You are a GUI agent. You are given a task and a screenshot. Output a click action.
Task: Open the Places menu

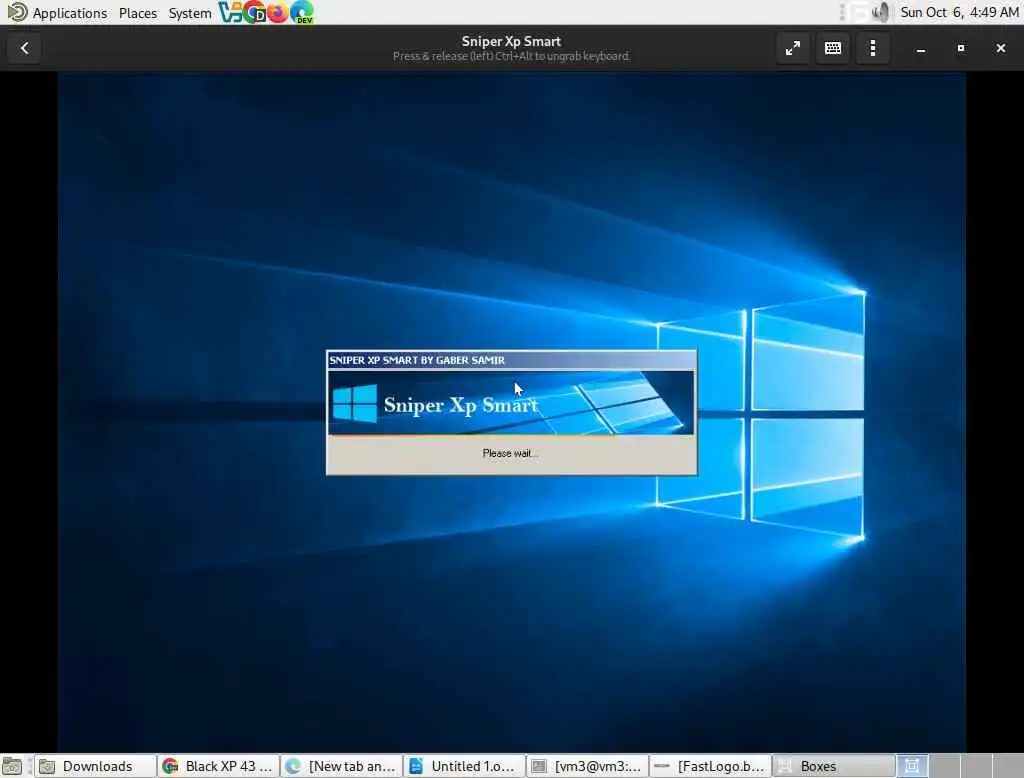point(138,12)
